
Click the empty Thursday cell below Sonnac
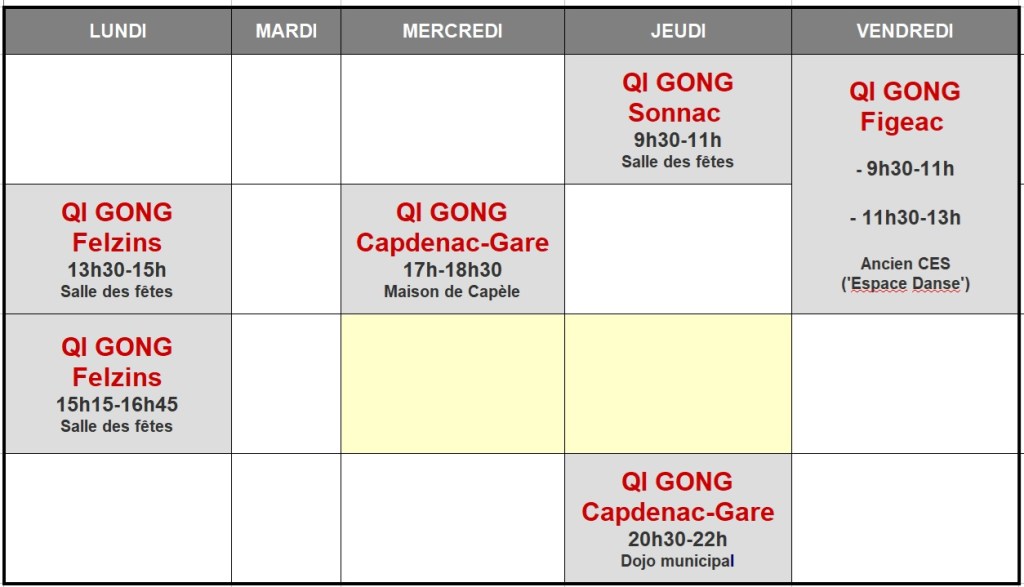click(678, 249)
